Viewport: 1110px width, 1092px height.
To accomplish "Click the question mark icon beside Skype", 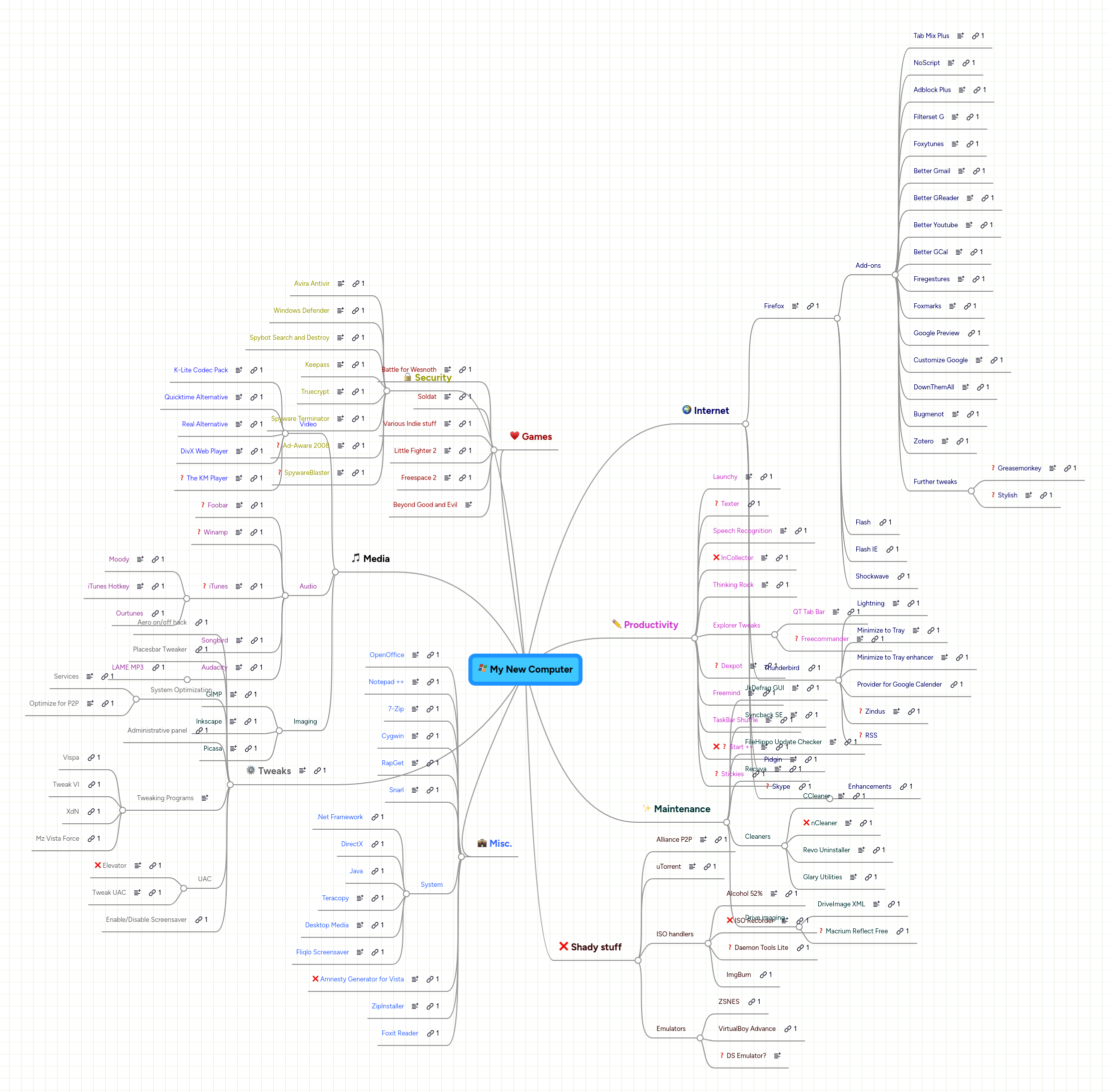I will point(767,786).
